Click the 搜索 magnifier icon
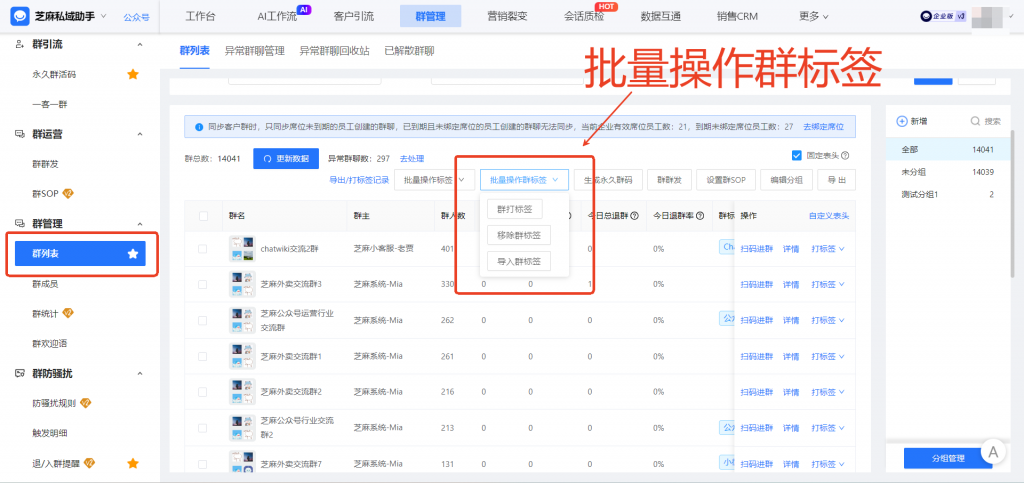This screenshot has width=1024, height=483. (x=975, y=121)
